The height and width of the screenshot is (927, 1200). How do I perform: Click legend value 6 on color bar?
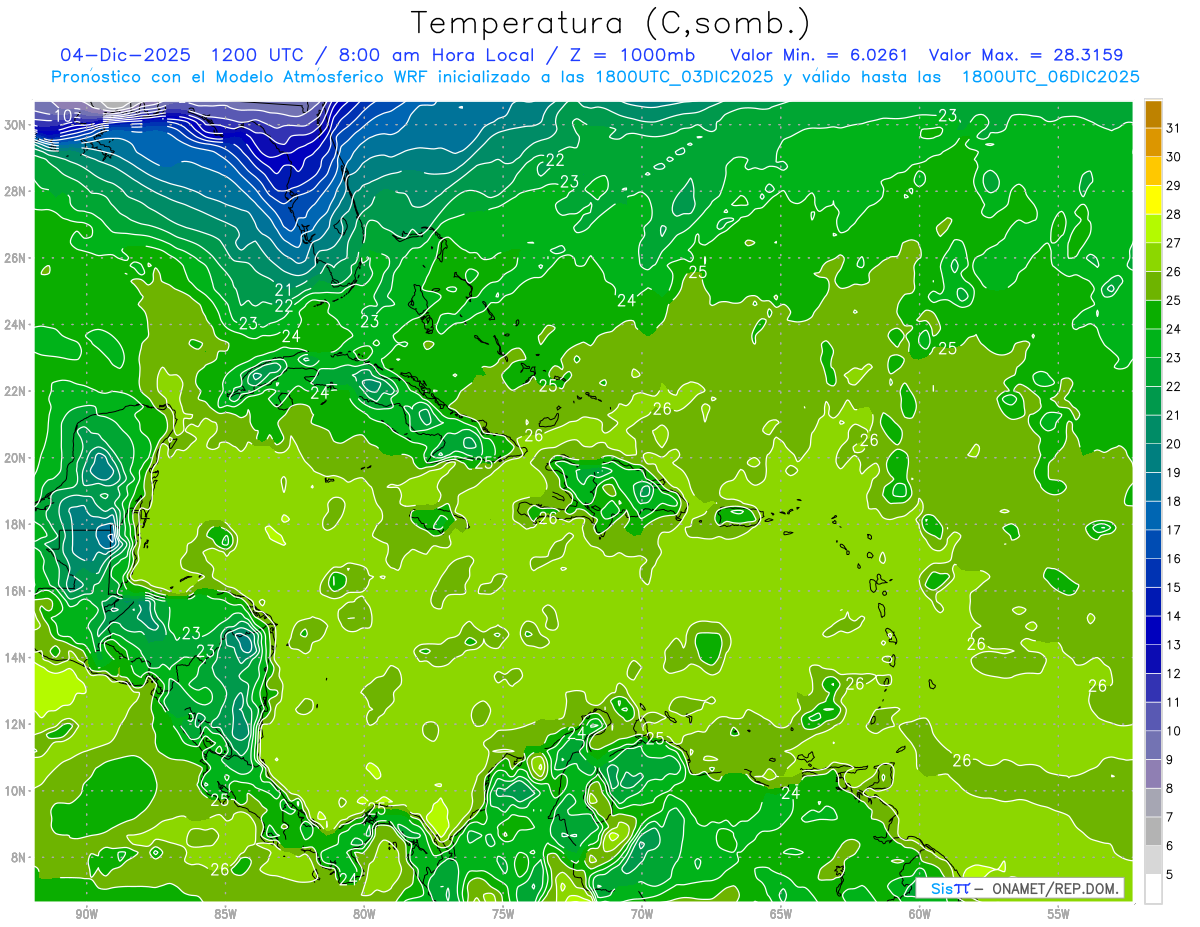coord(1170,846)
